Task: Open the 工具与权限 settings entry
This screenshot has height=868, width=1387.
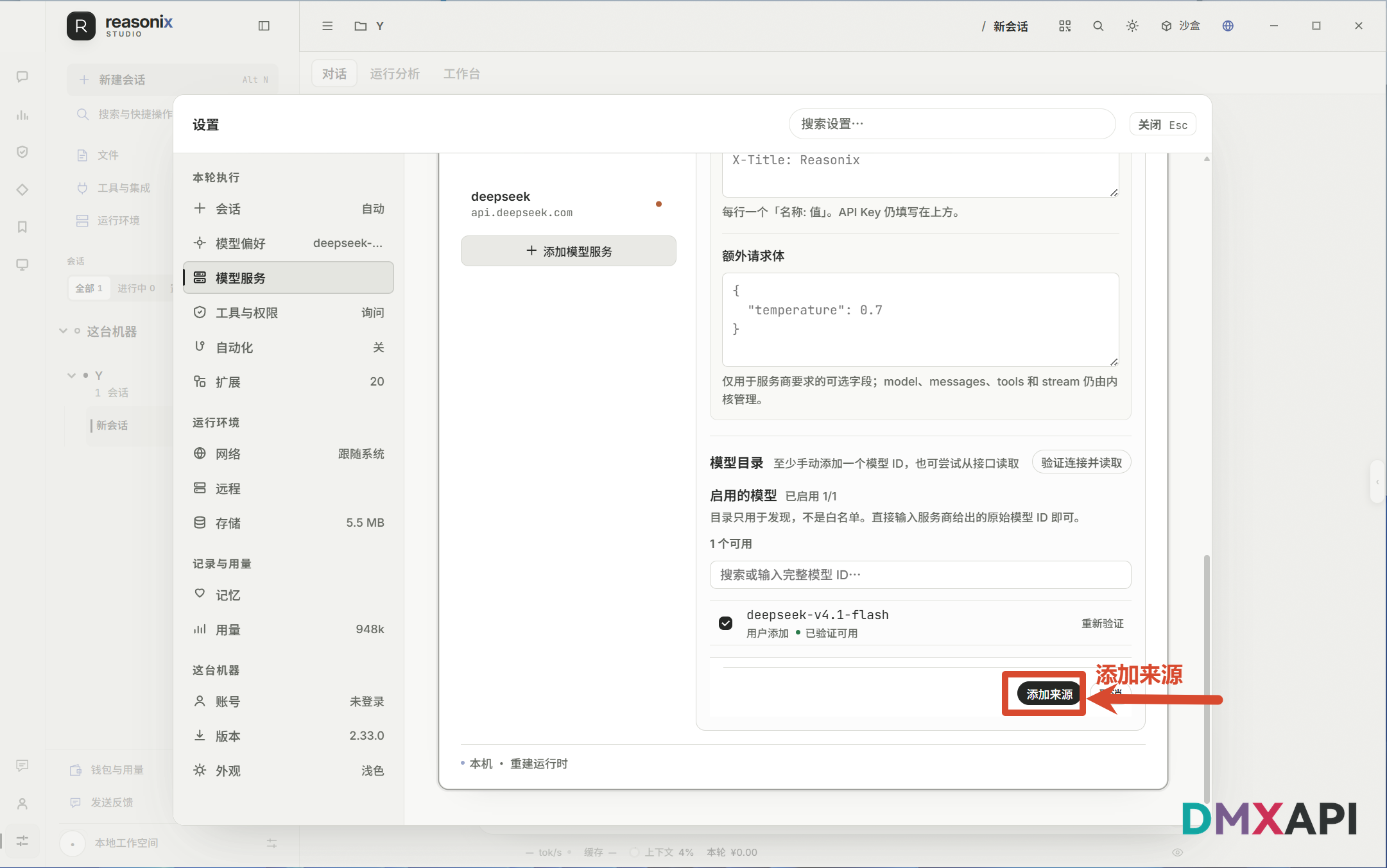Action: 288,312
